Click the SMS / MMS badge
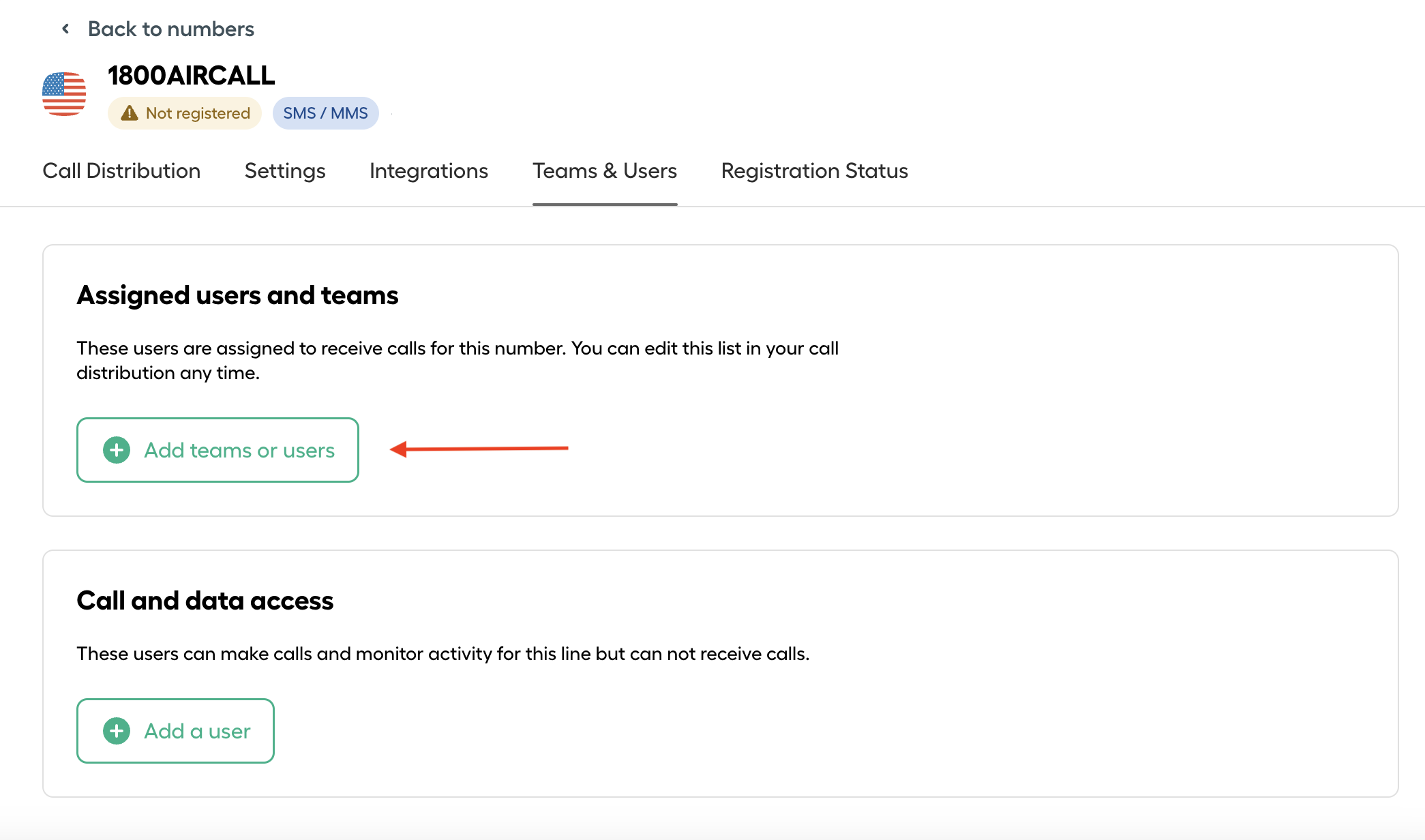 (326, 113)
